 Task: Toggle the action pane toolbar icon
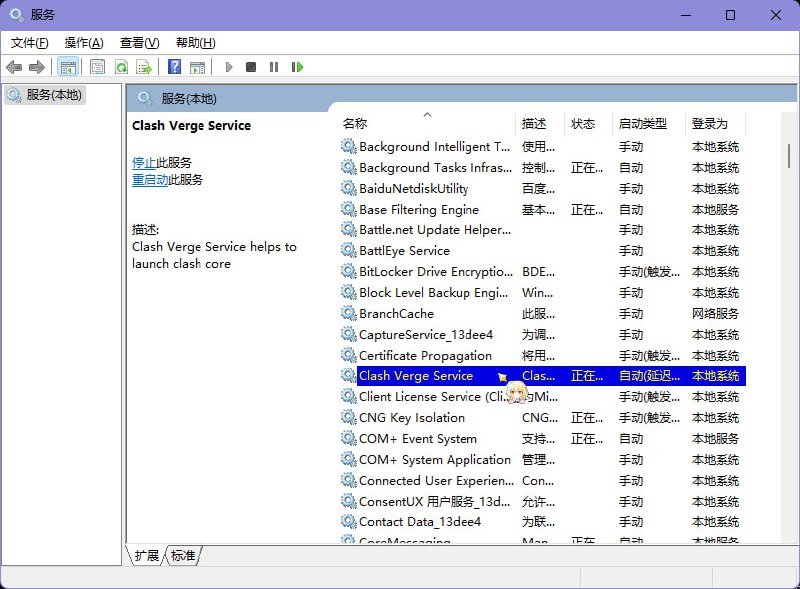tap(198, 66)
